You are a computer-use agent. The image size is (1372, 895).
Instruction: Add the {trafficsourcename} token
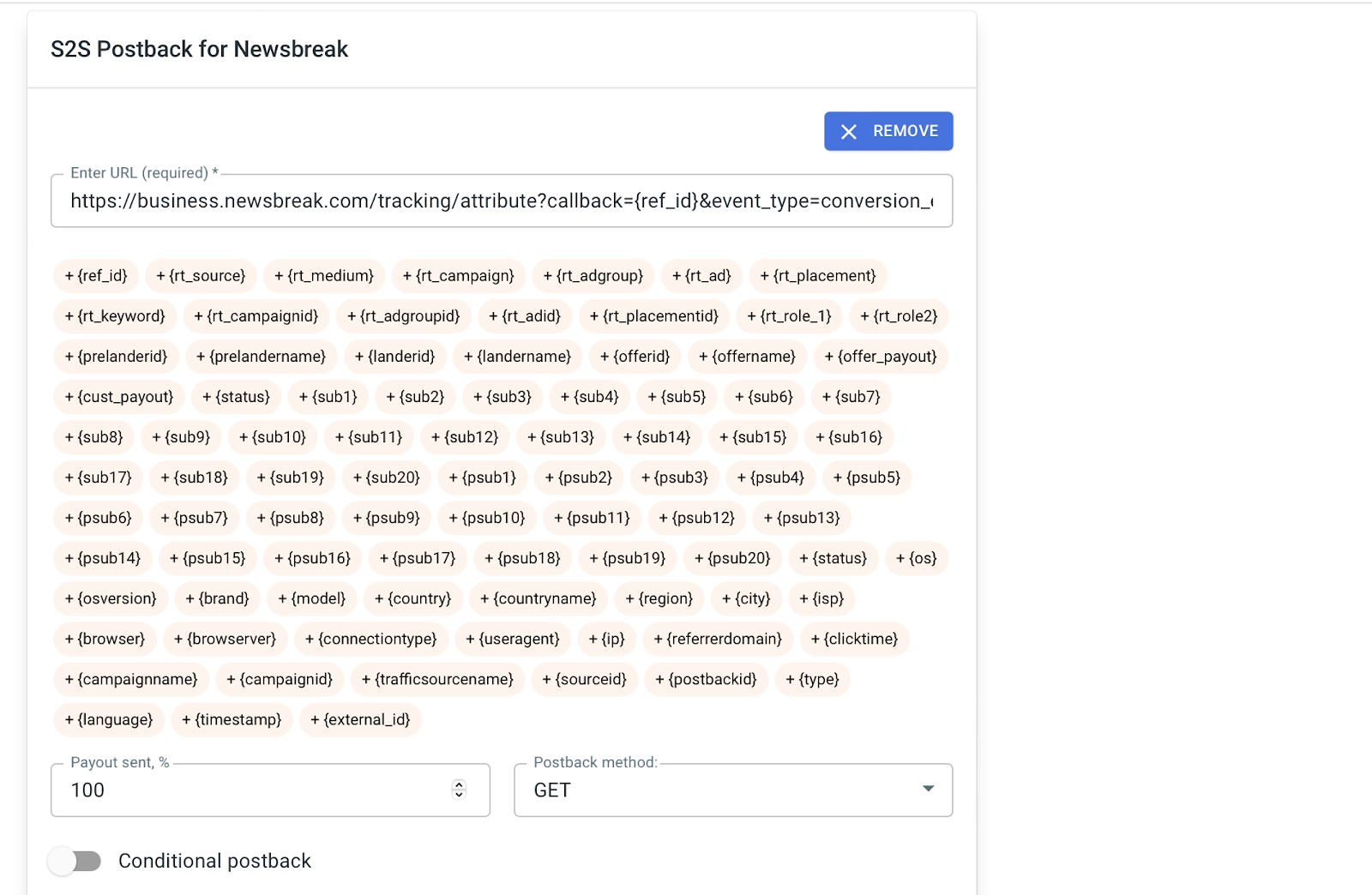point(437,679)
